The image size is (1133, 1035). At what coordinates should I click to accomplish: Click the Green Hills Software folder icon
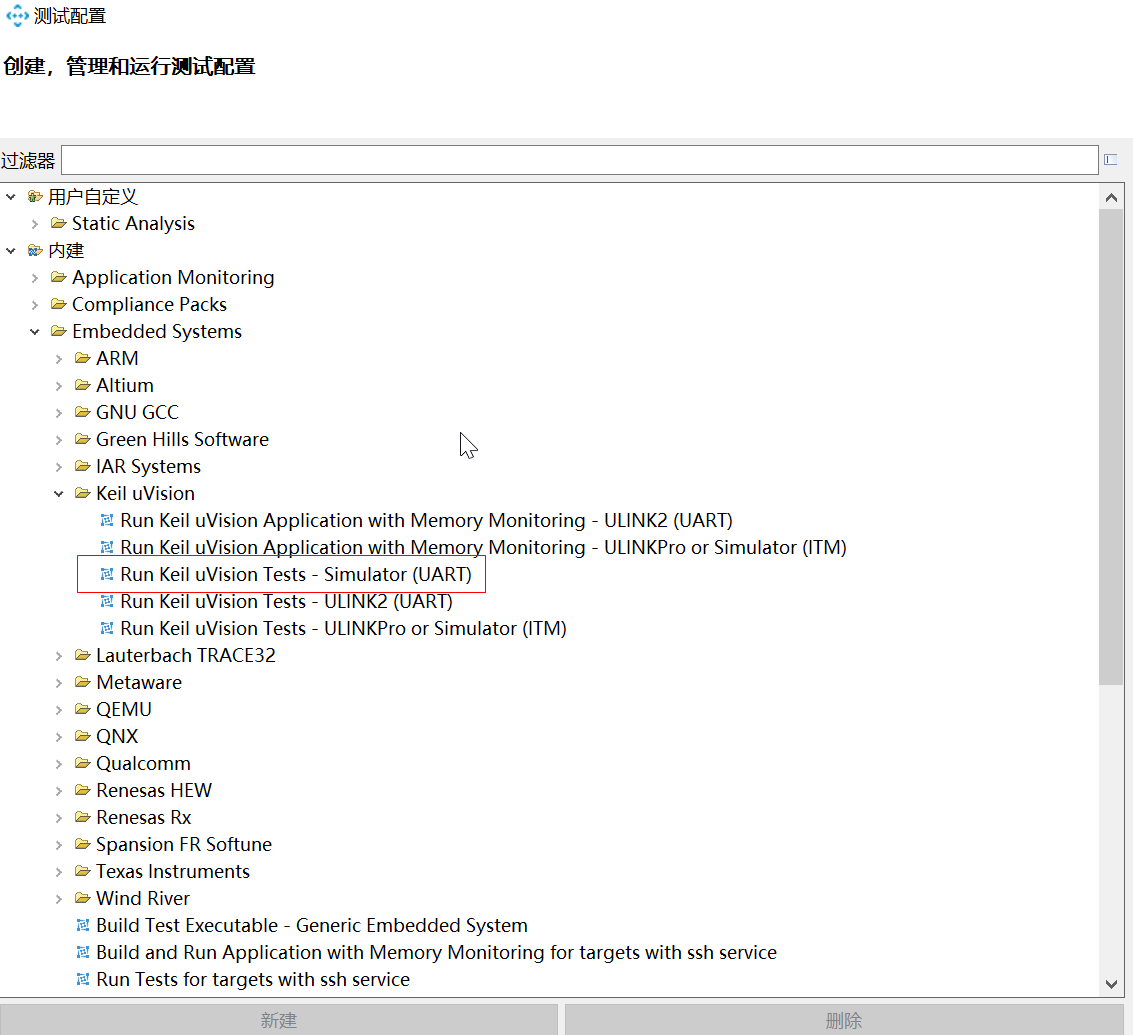83,439
